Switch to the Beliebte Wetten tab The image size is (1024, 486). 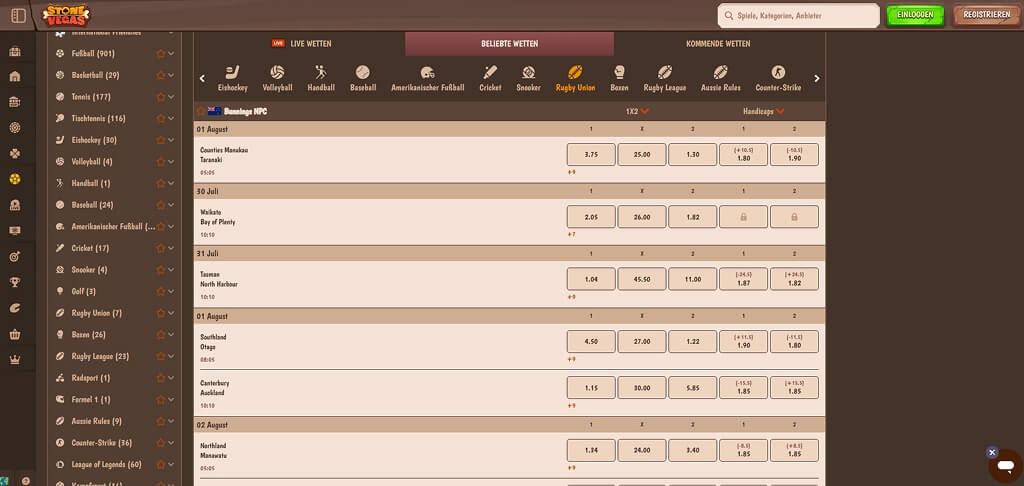click(509, 44)
